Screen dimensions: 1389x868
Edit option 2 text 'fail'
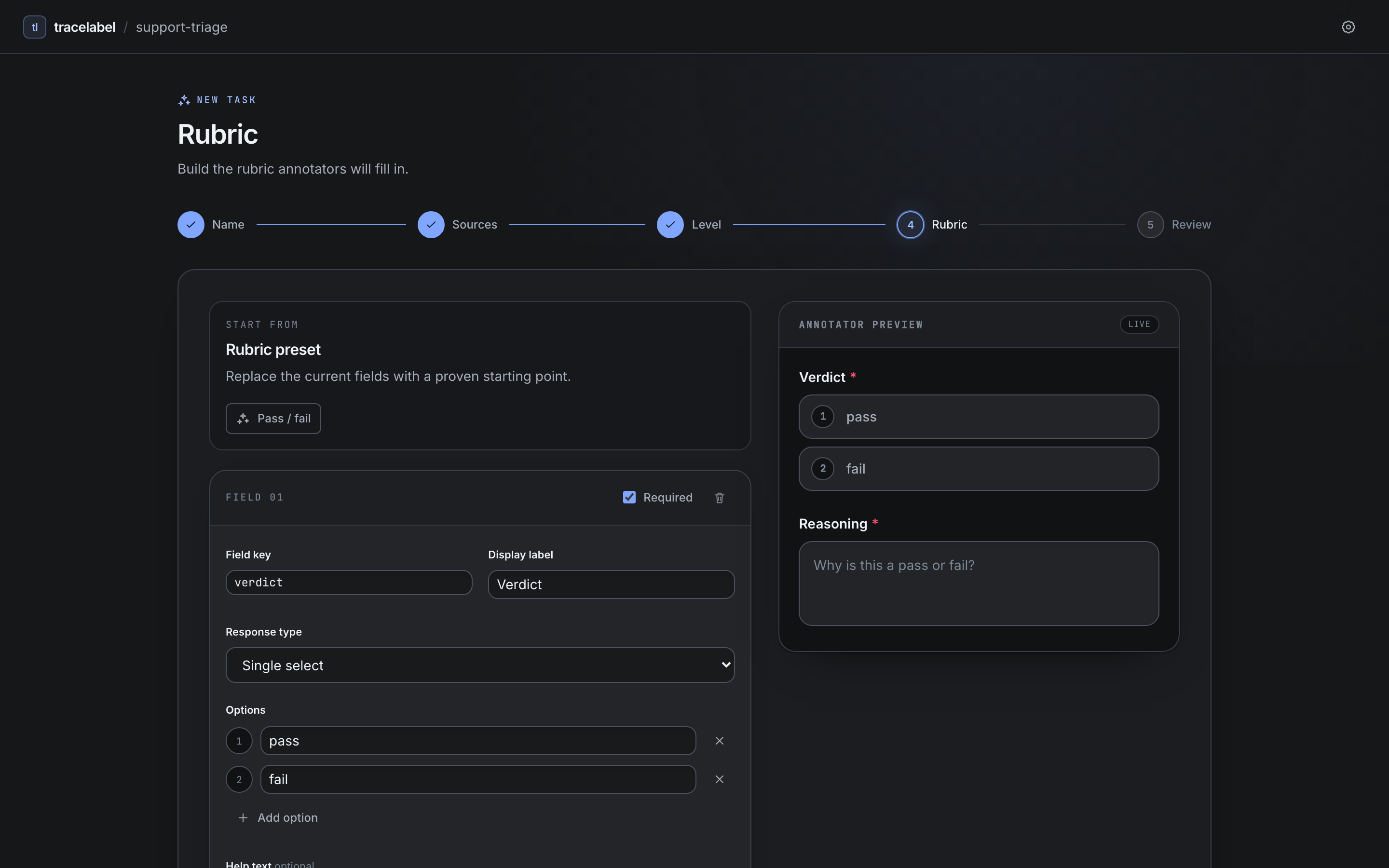tap(478, 779)
